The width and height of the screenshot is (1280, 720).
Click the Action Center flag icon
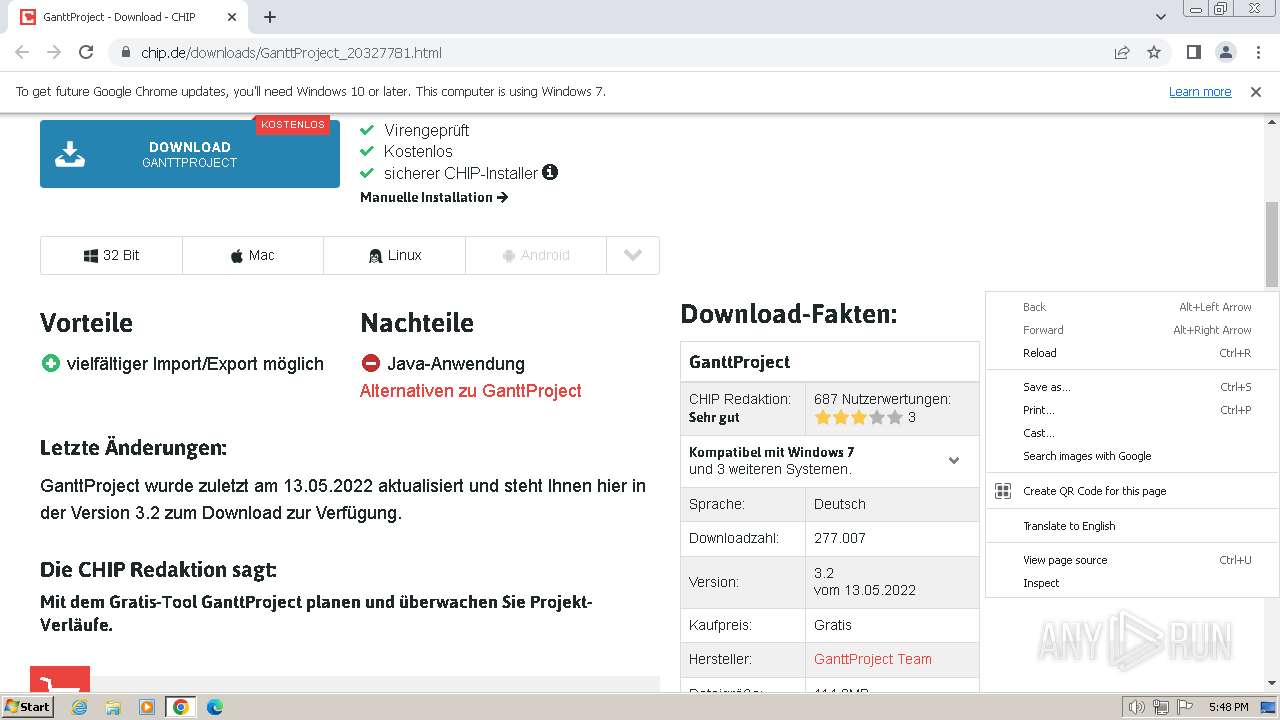[1184, 707]
